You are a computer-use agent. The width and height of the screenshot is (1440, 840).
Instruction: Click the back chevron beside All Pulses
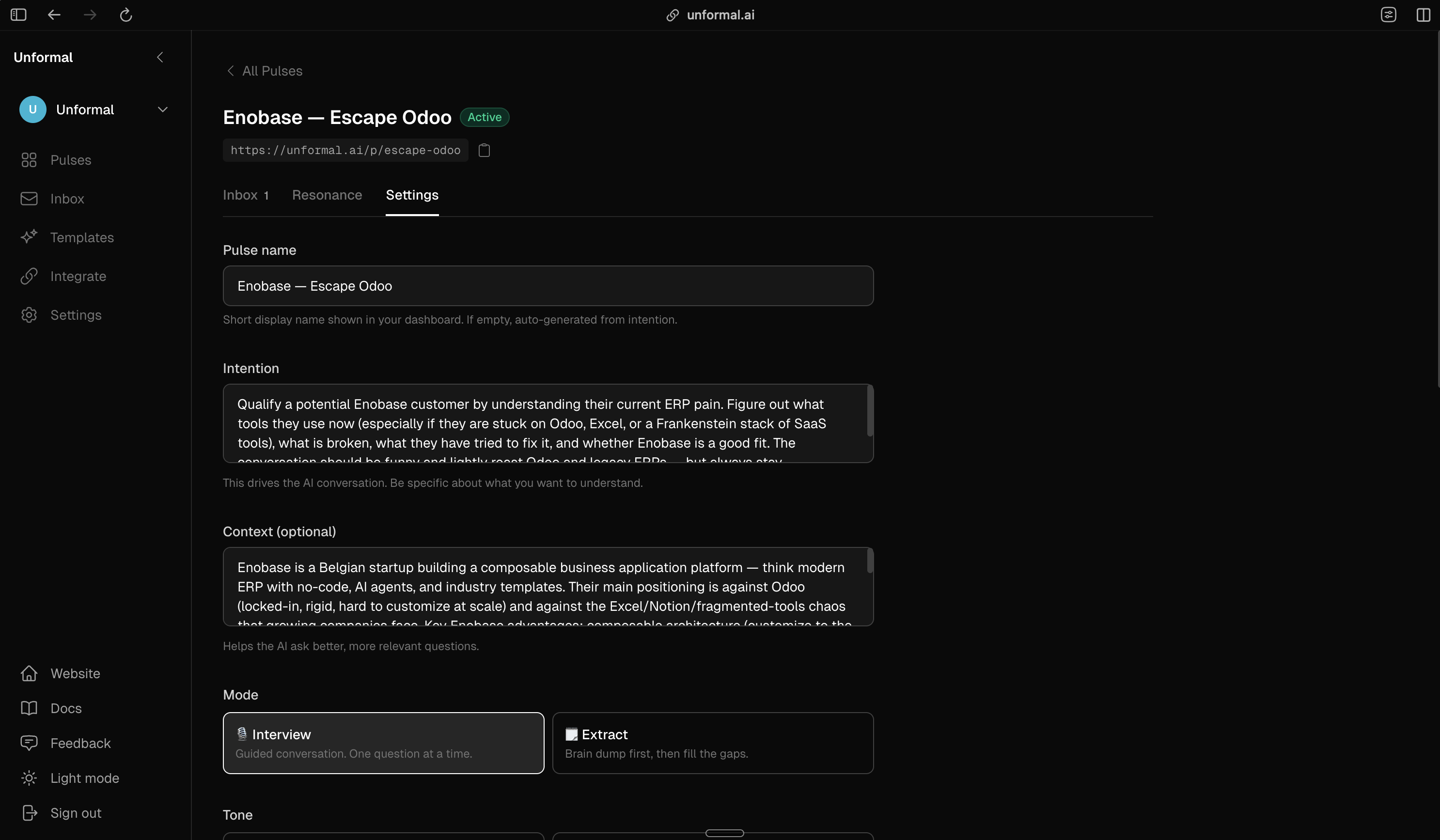(x=230, y=71)
